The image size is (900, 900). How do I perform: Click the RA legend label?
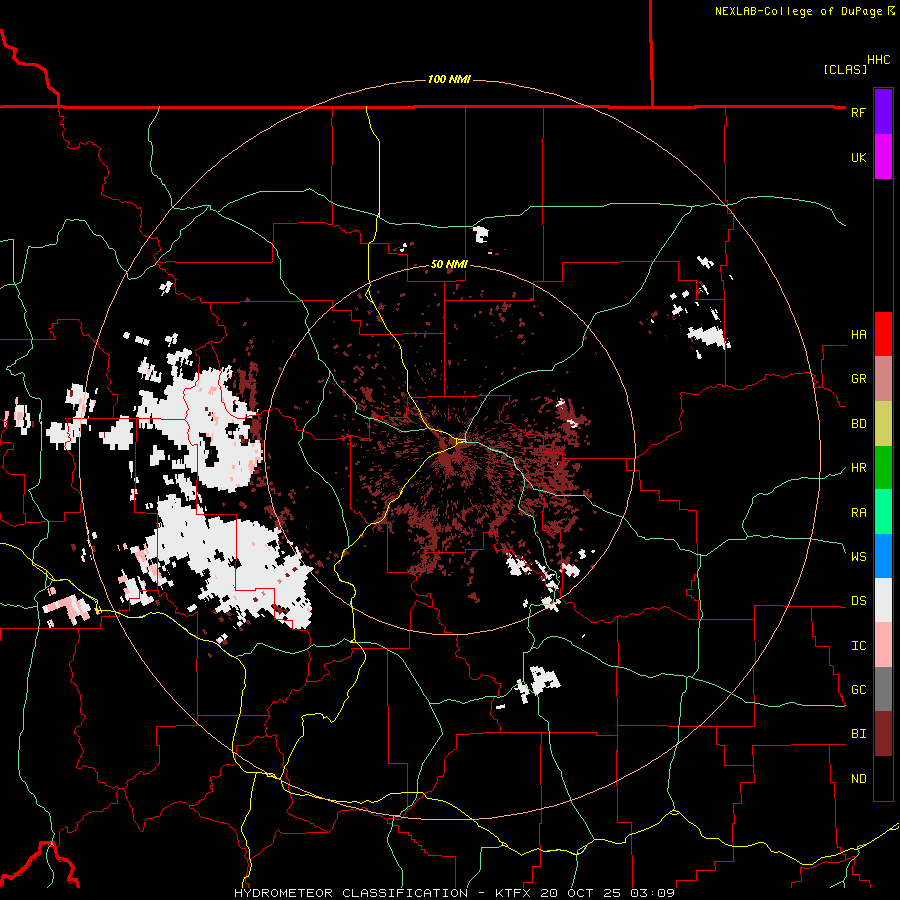(858, 512)
